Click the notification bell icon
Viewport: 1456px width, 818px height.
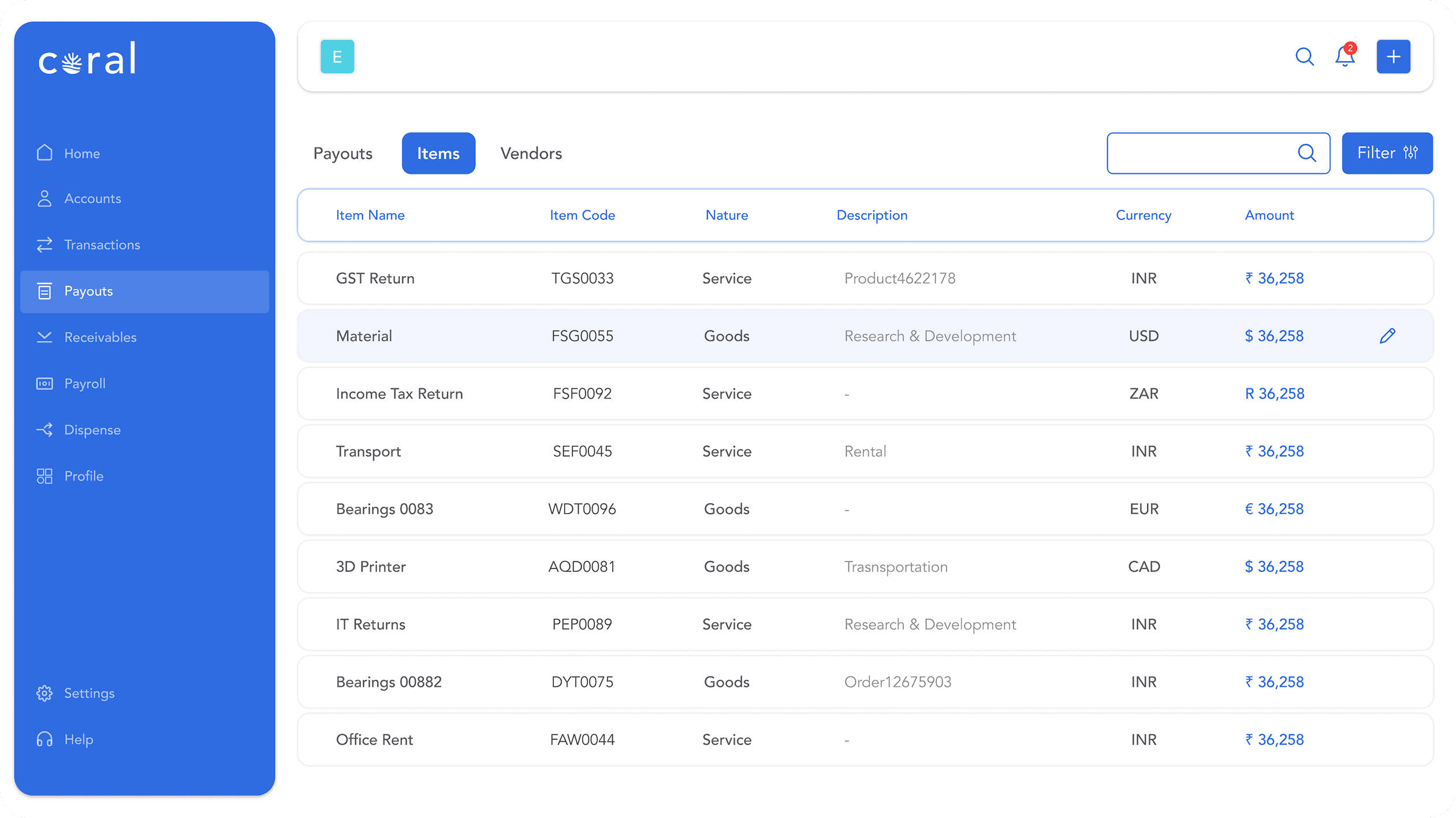1345,57
